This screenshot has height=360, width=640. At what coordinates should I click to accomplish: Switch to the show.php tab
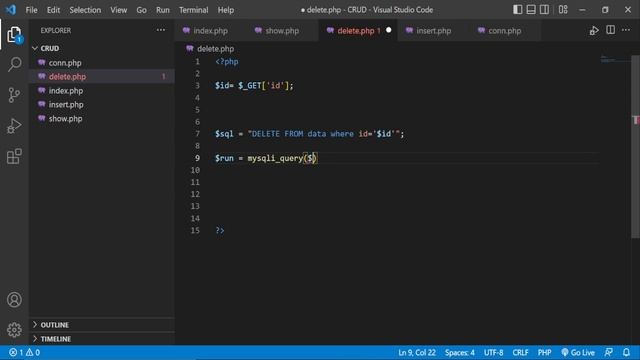(x=282, y=31)
